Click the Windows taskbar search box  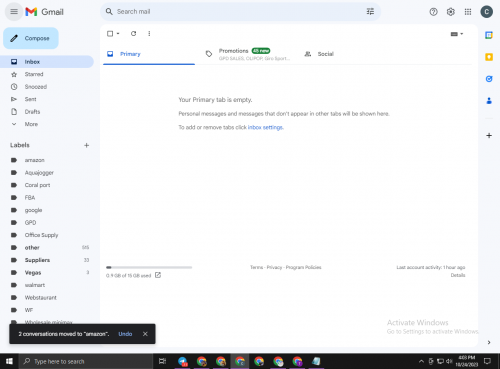click(86, 361)
